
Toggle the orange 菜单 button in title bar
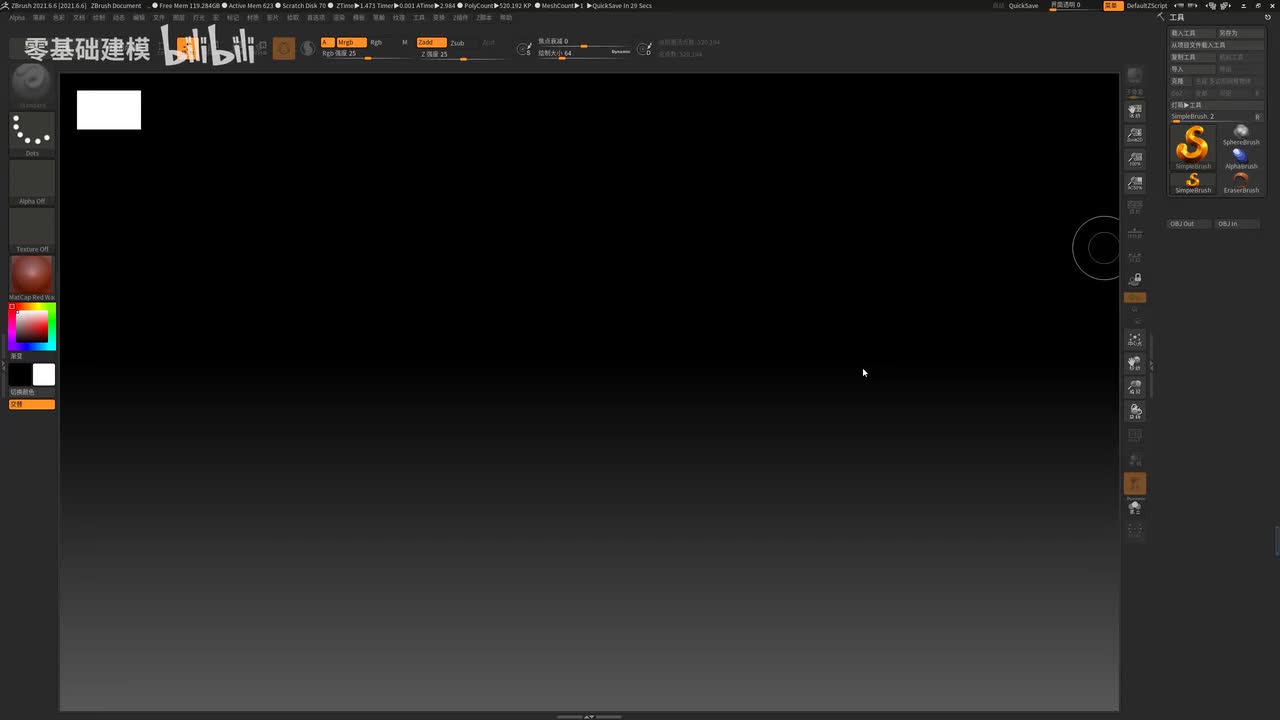(1112, 5)
